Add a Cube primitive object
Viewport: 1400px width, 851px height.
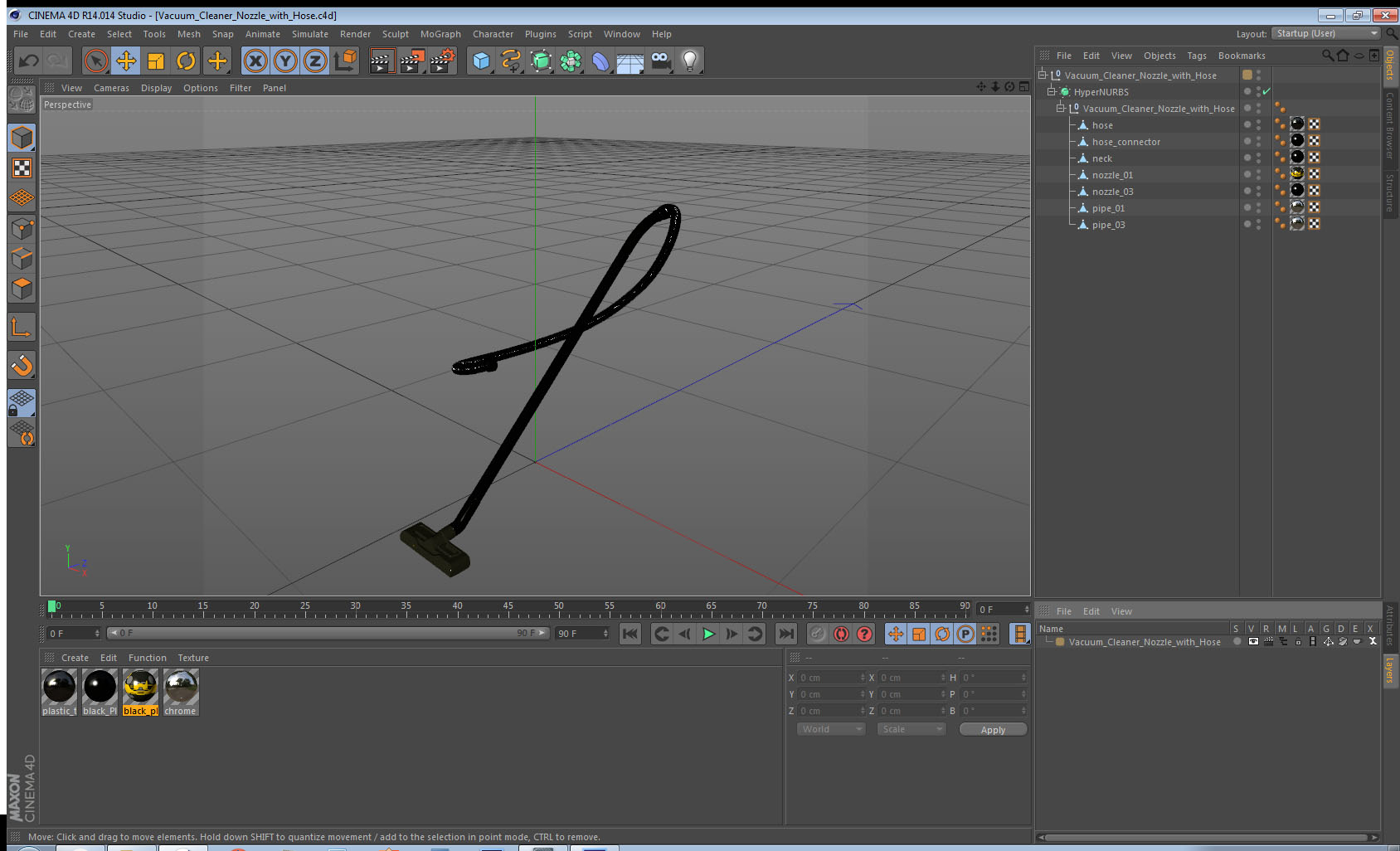coord(481,61)
